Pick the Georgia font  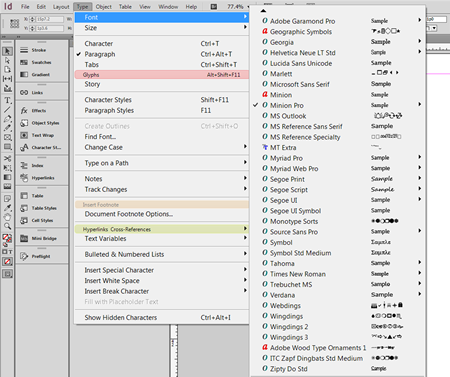[337, 42]
